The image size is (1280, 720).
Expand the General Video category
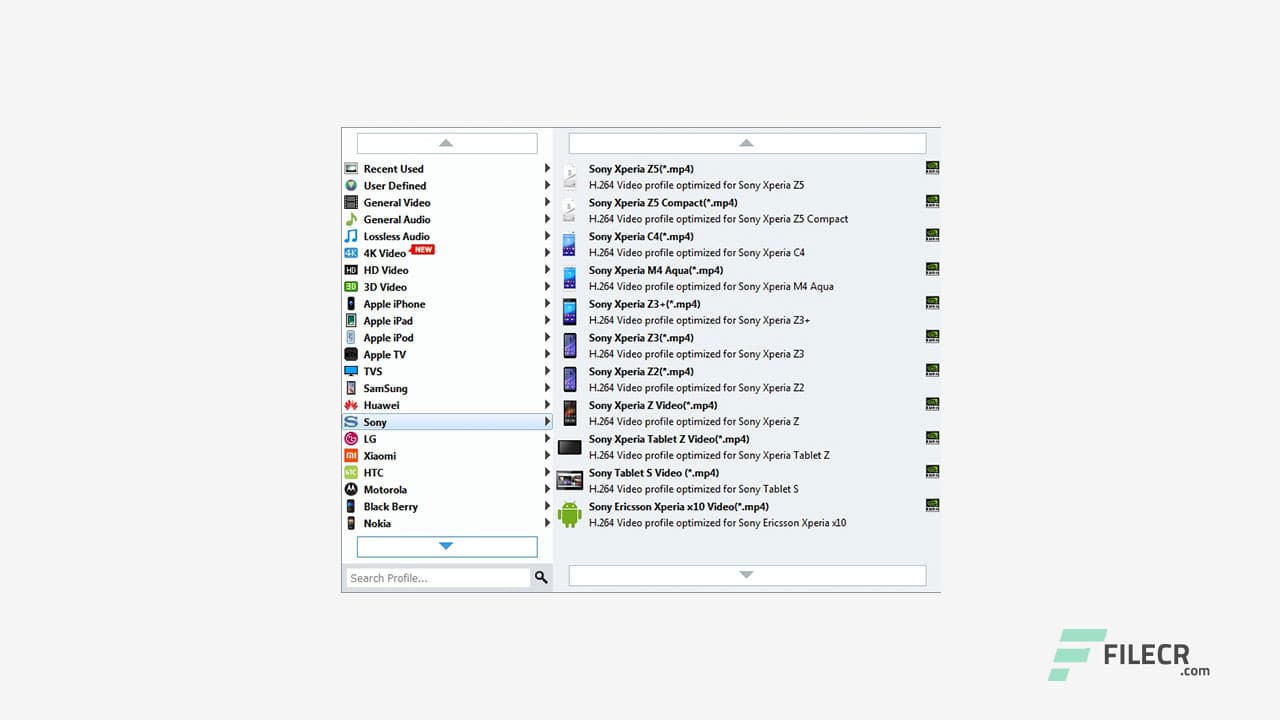point(546,202)
